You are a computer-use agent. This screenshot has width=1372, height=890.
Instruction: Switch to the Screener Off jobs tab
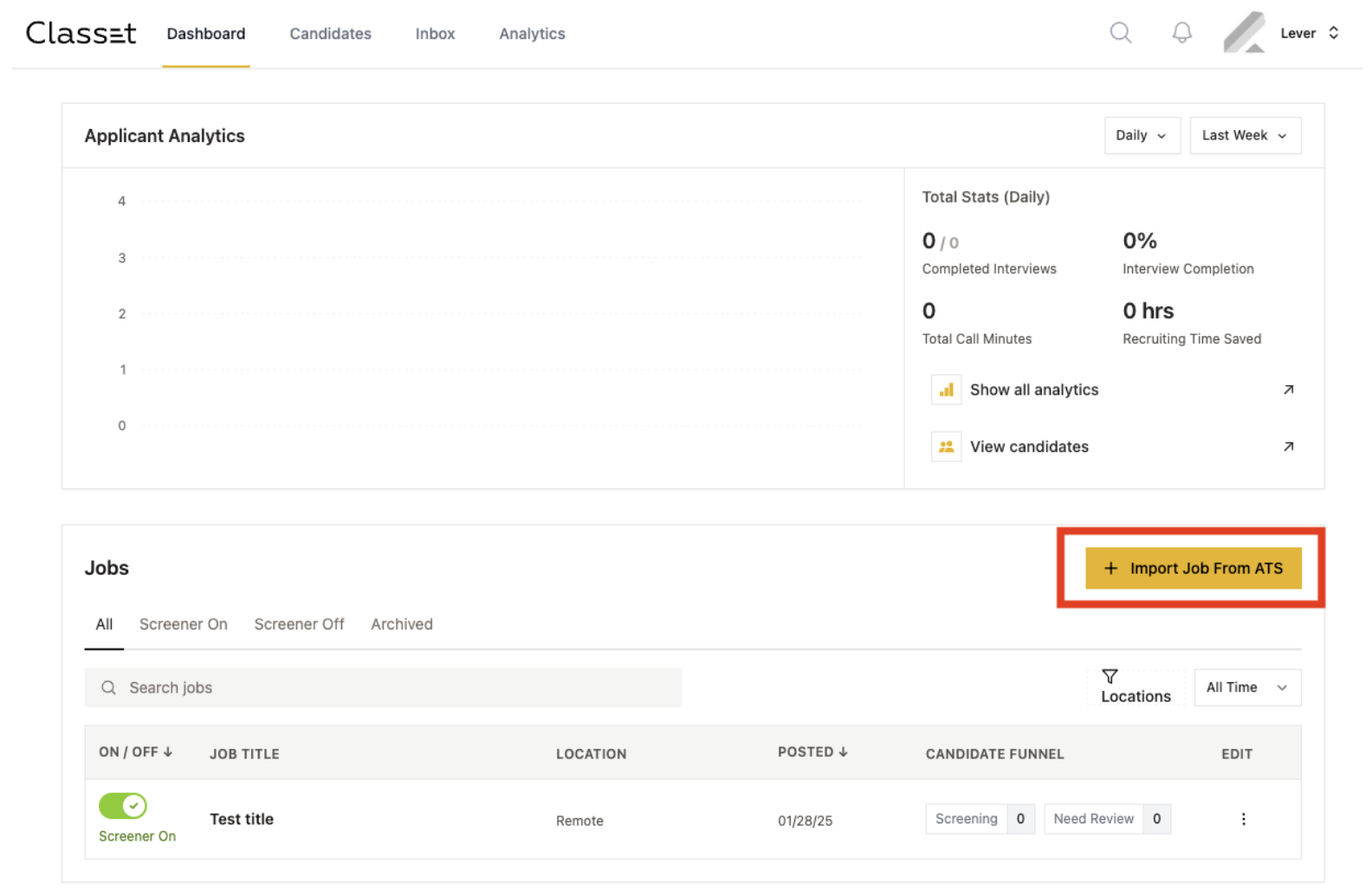(x=299, y=624)
